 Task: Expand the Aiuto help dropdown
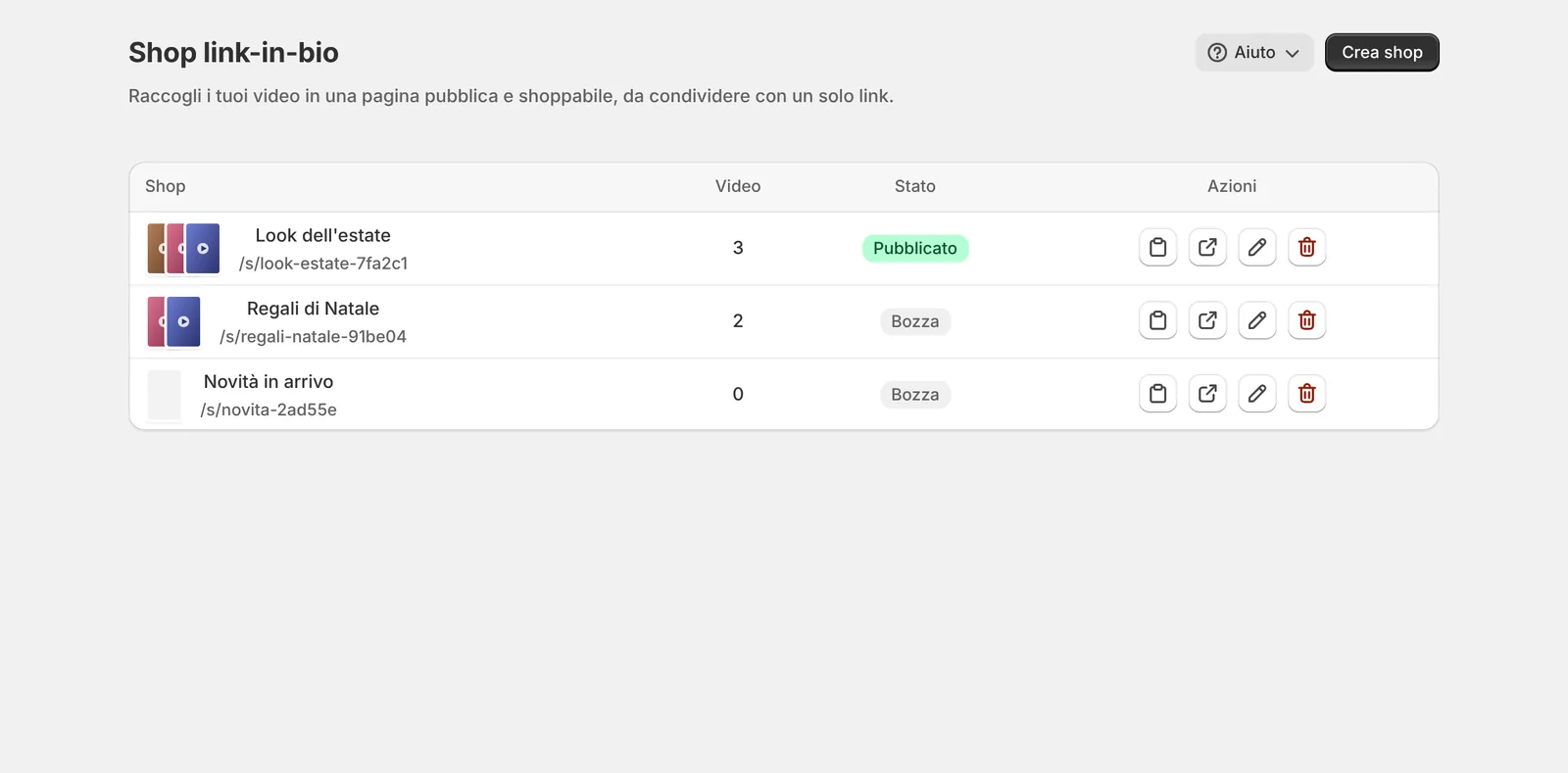click(x=1253, y=53)
